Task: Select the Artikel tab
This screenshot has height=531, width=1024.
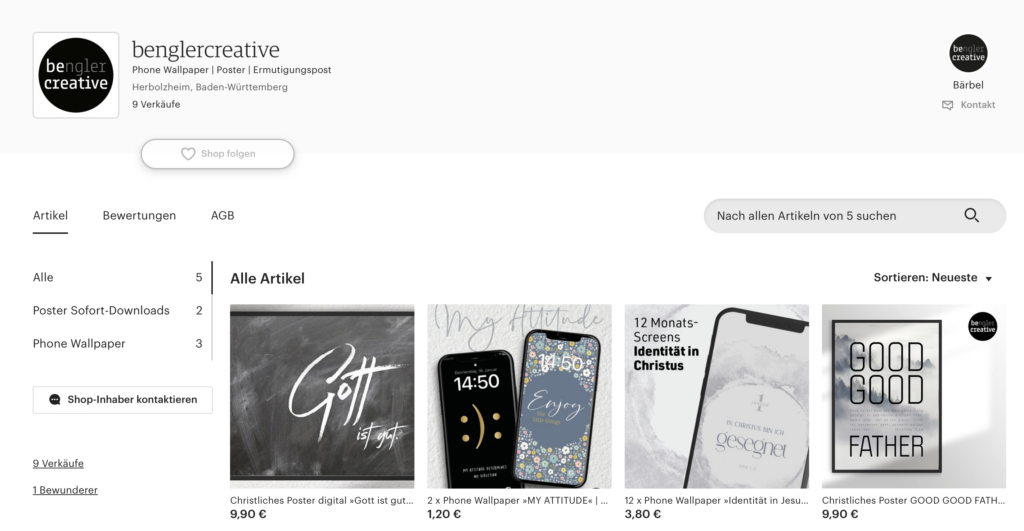Action: click(50, 216)
